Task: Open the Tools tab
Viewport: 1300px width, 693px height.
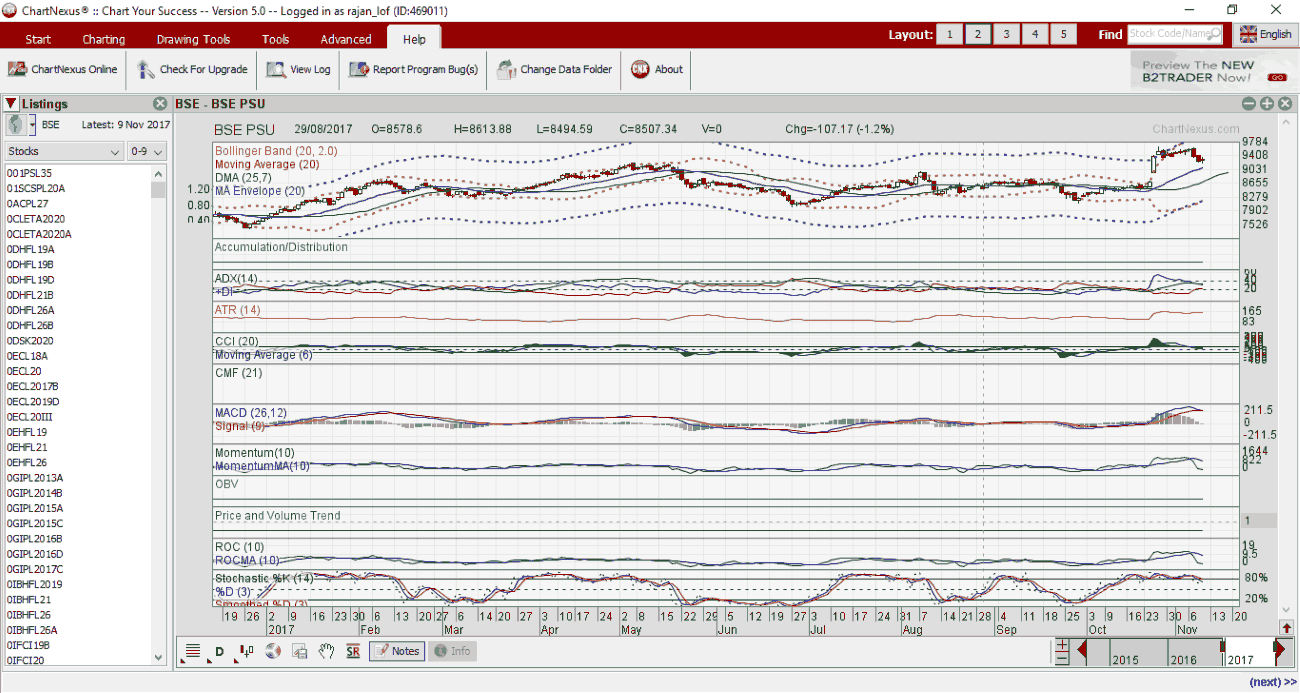Action: click(276, 39)
